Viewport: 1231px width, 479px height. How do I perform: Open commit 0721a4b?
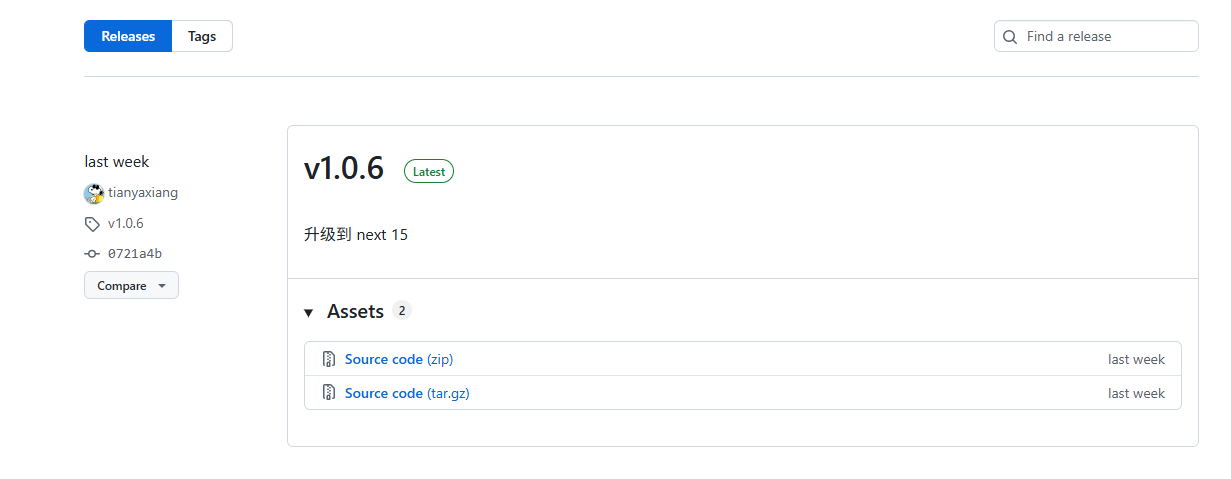pyautogui.click(x=135, y=254)
